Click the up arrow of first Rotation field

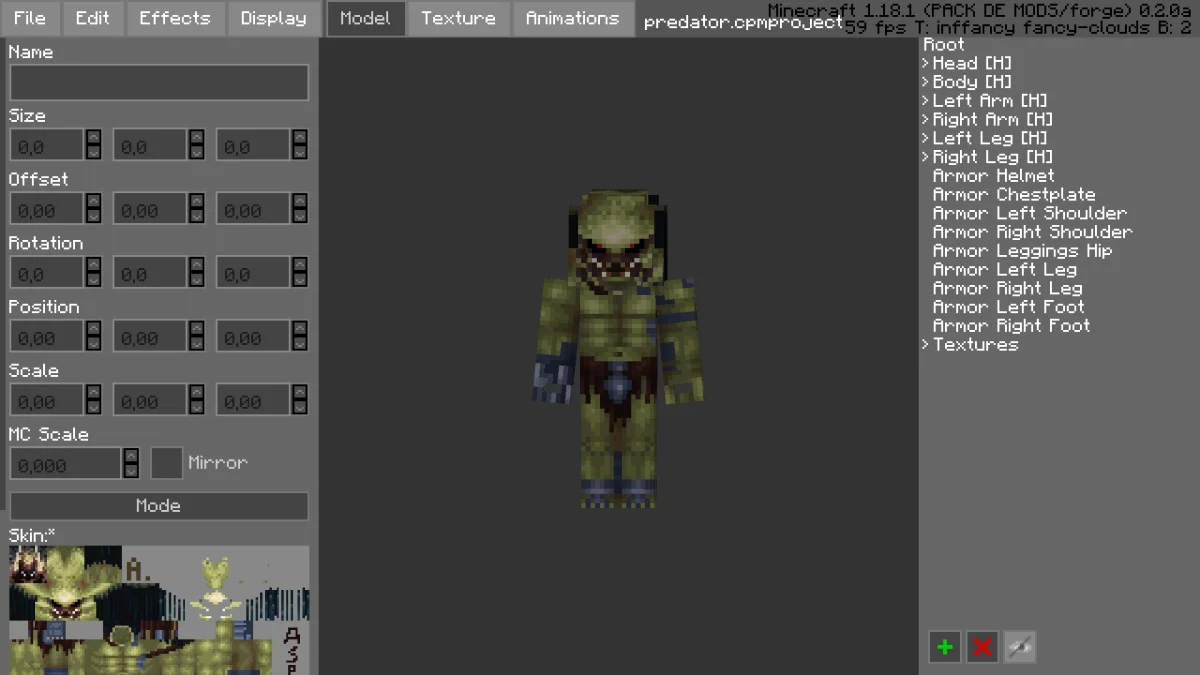click(x=93, y=266)
